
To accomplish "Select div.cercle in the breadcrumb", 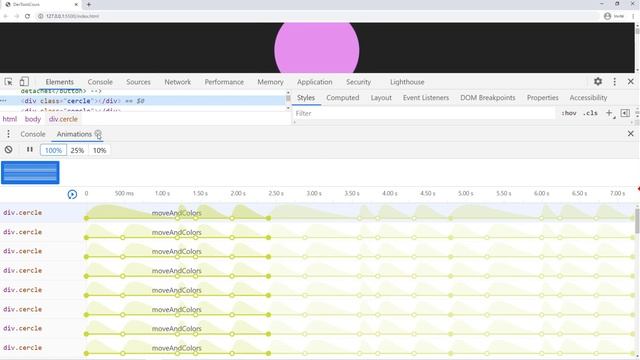I will point(63,119).
